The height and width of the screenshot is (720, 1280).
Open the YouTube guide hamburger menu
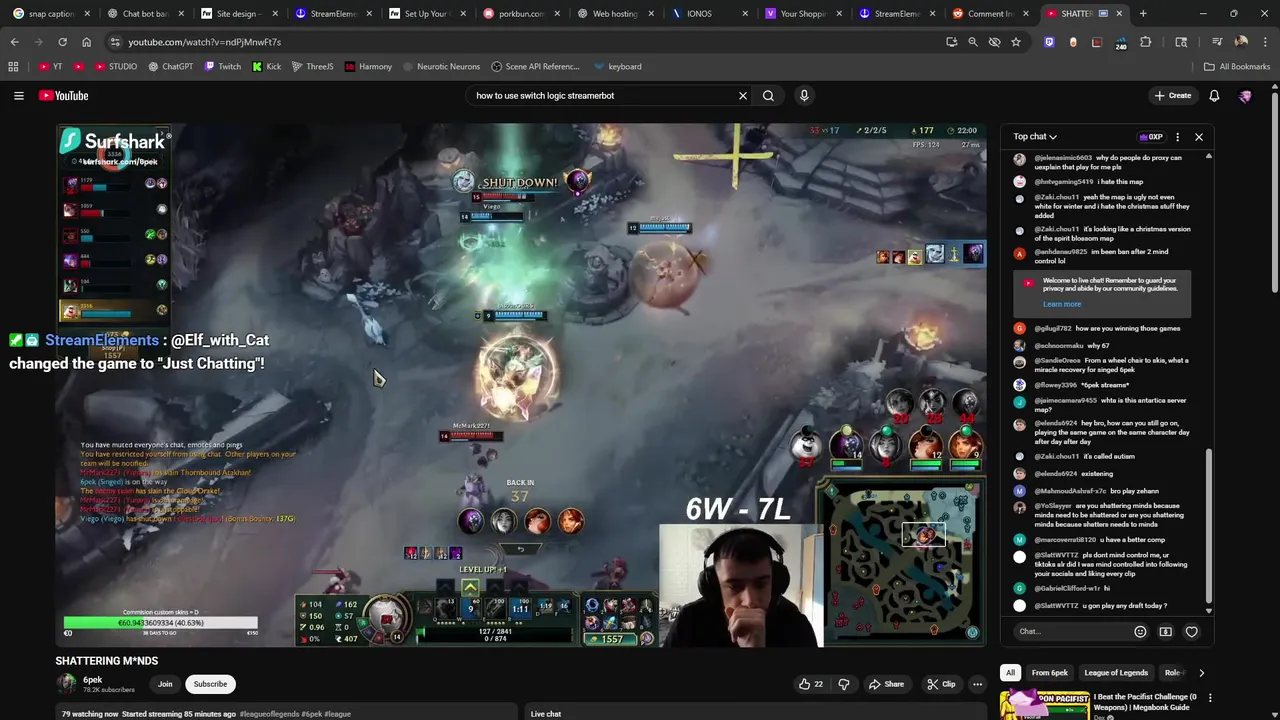(18, 95)
